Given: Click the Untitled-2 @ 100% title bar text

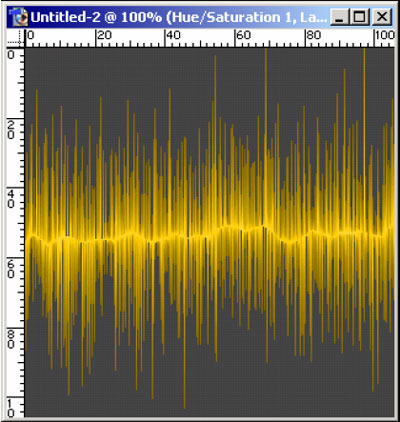Looking at the screenshot, I should tap(179, 17).
